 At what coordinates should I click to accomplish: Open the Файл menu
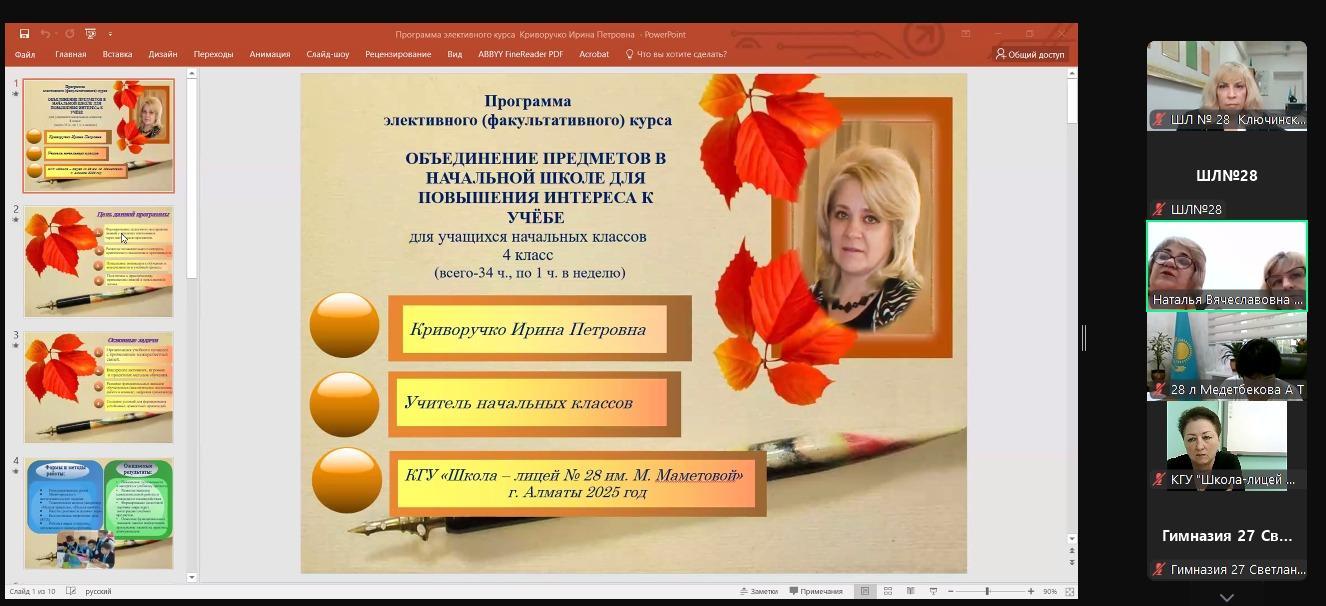click(x=25, y=54)
